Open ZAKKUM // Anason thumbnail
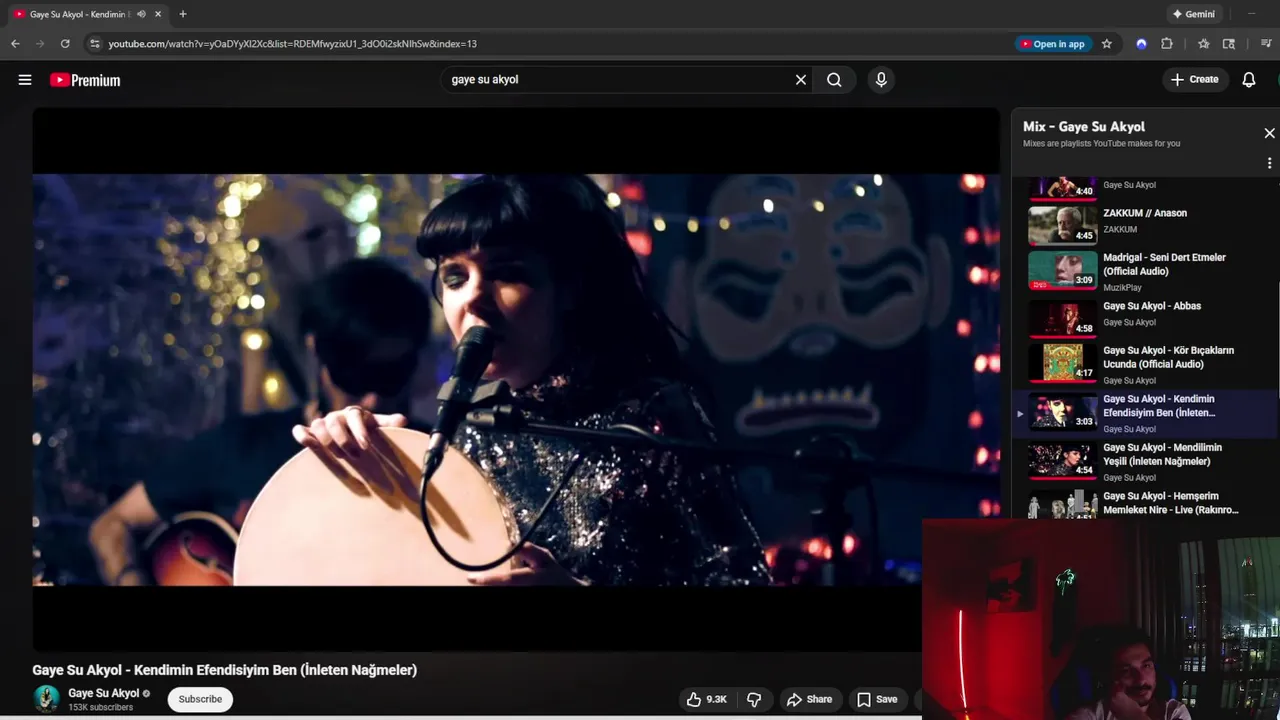 click(x=1062, y=224)
